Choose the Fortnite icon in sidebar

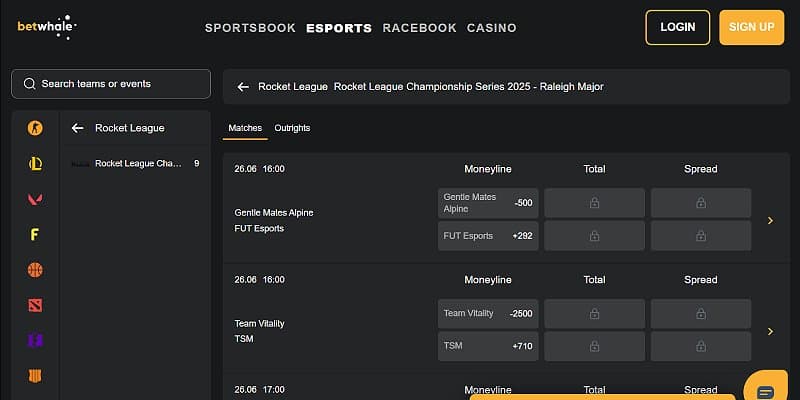pos(35,235)
